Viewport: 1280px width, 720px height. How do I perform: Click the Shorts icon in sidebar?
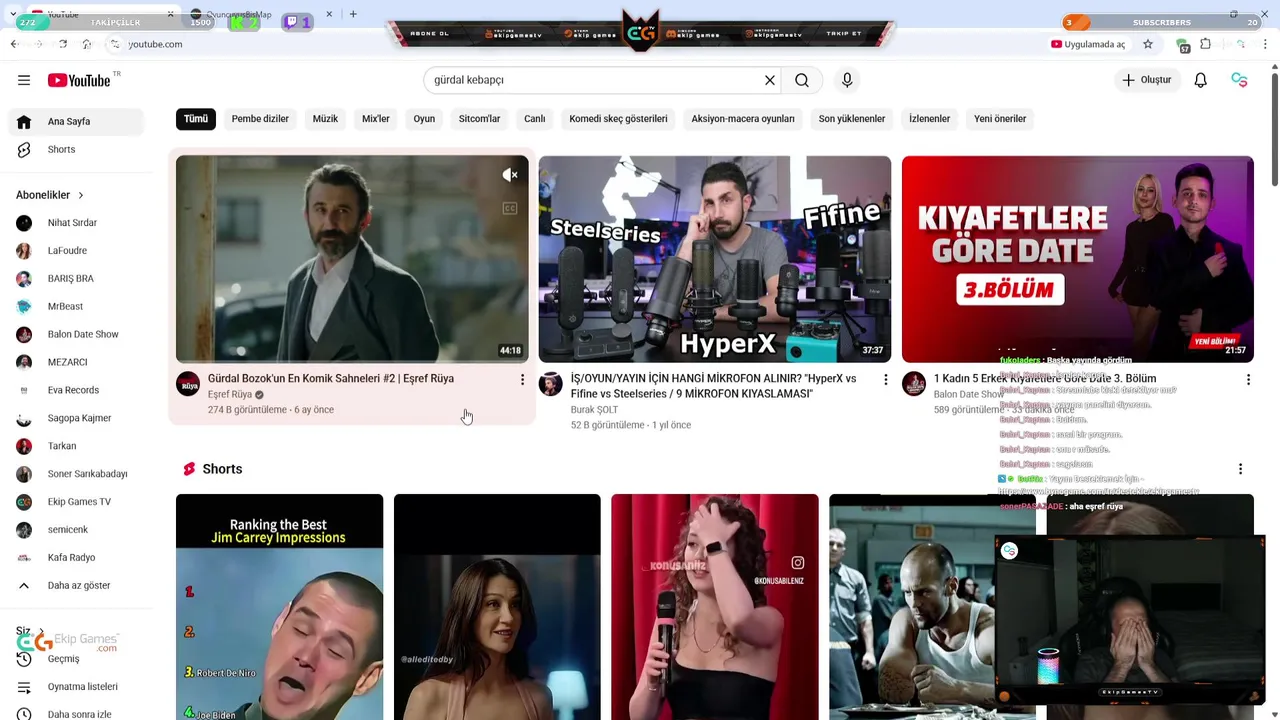(24, 149)
